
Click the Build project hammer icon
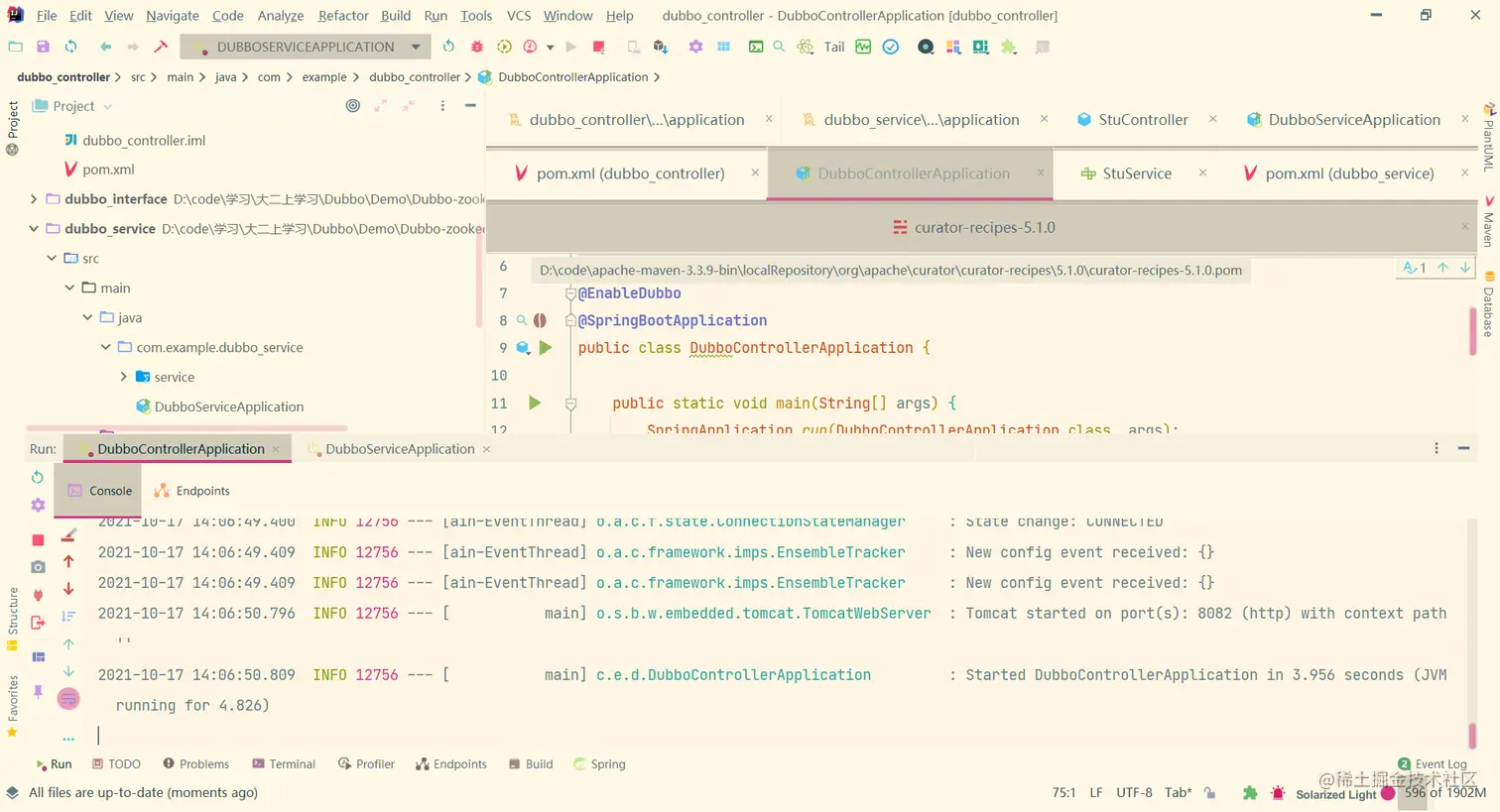(161, 47)
